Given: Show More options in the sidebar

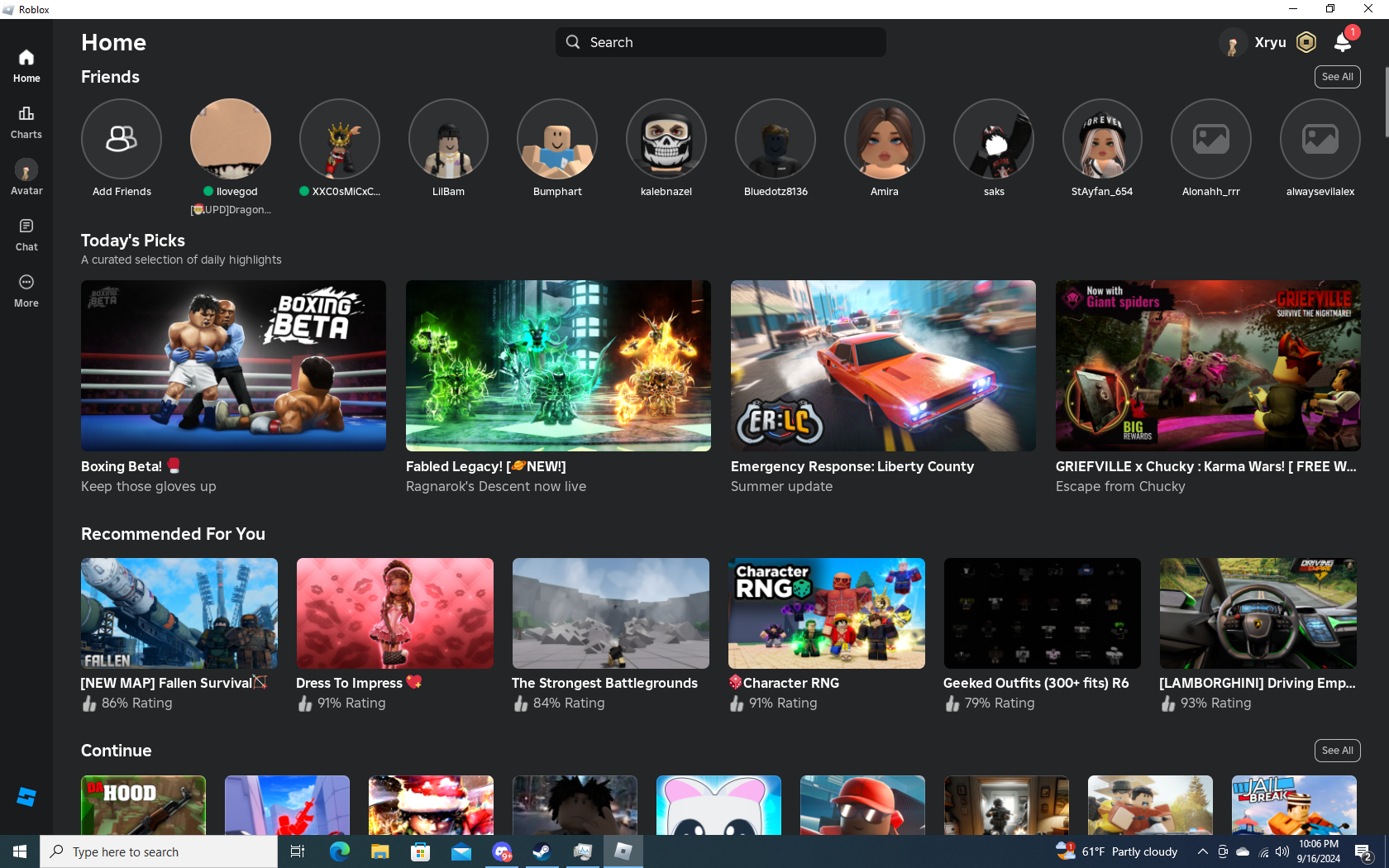Looking at the screenshot, I should tap(26, 290).
